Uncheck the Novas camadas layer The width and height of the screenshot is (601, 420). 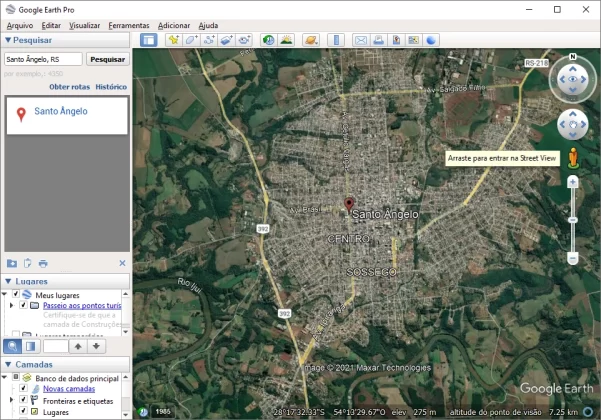pos(23,388)
